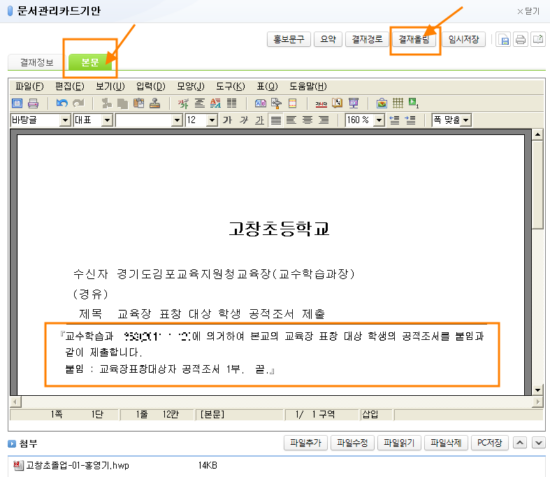This screenshot has width=550, height=477.
Task: Cut the selected text with the scissors icon
Action: pos(106,103)
